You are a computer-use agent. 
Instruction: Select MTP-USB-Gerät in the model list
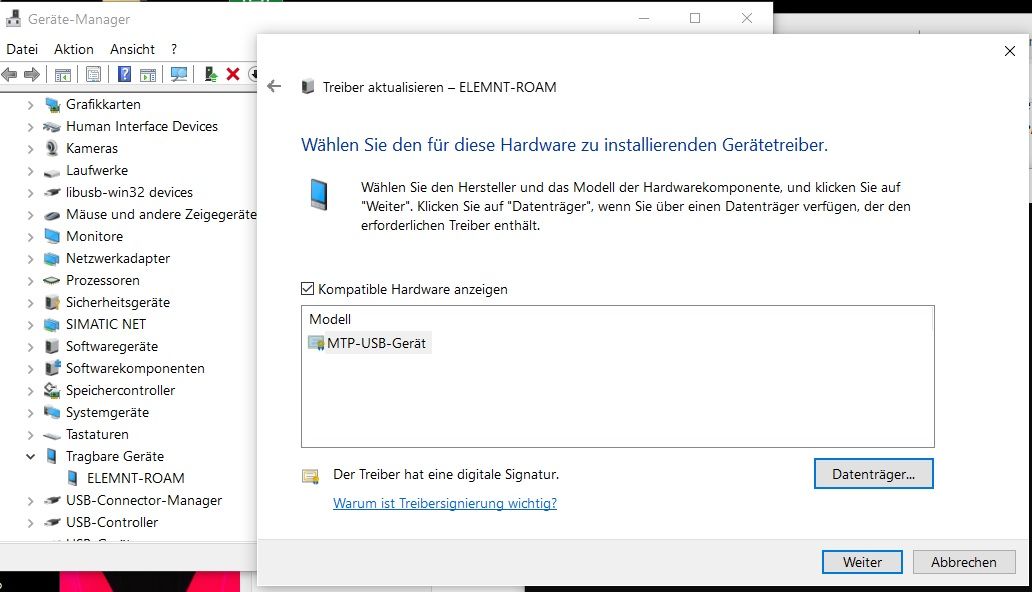(376, 343)
